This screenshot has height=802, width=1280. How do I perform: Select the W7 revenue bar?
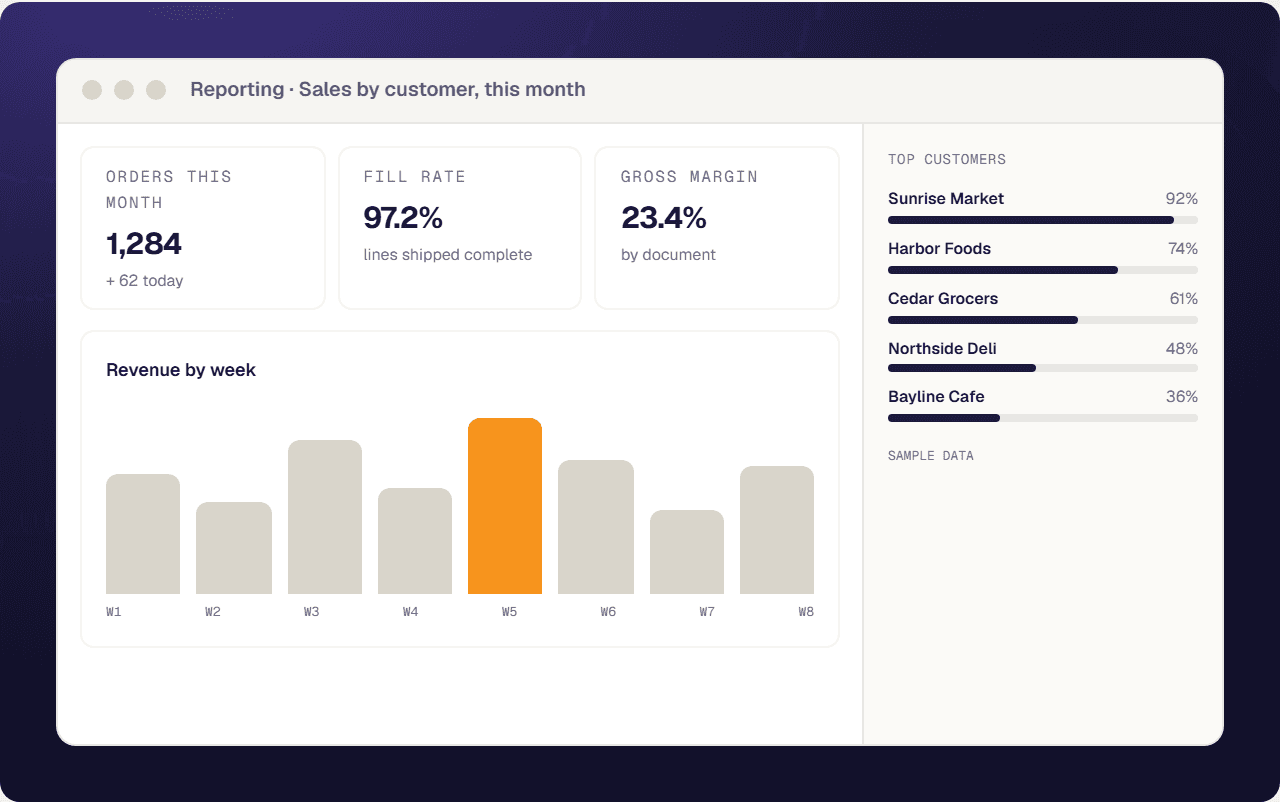point(687,552)
